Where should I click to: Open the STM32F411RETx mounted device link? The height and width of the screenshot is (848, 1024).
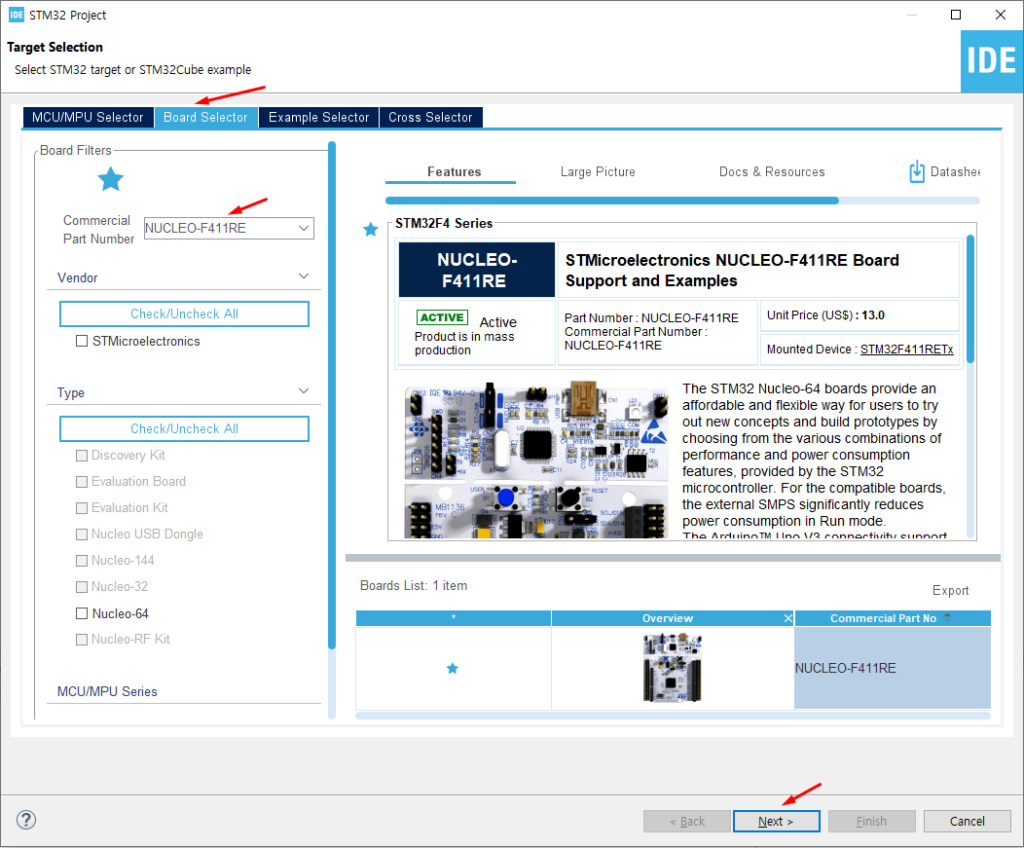pyautogui.click(x=906, y=349)
